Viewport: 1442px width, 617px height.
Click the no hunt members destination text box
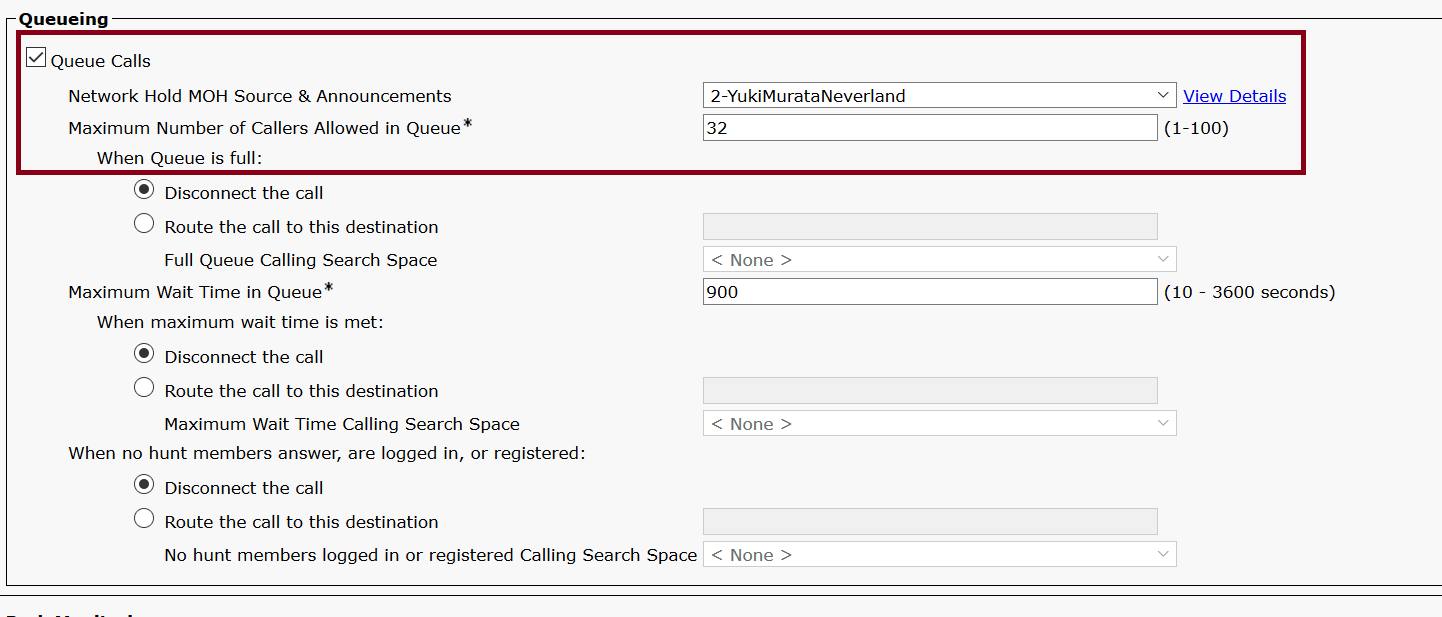point(928,521)
